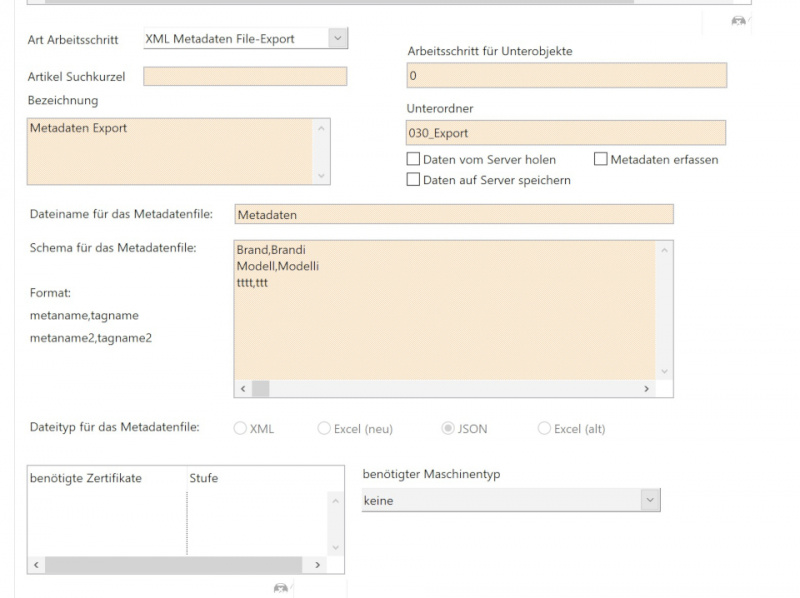Click the Stufe column header
The width and height of the screenshot is (800, 598).
coord(204,478)
